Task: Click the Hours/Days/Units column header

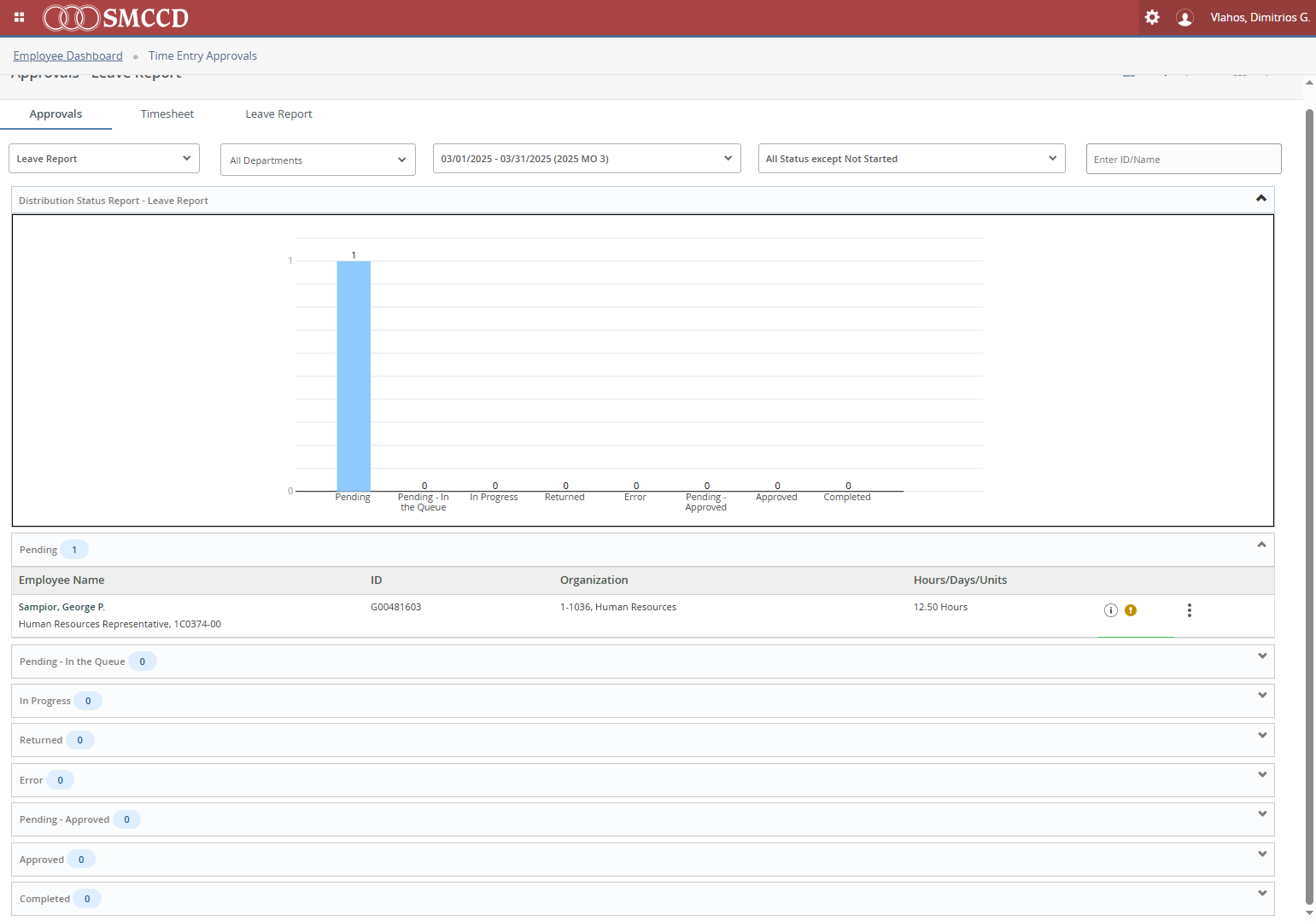Action: point(960,580)
